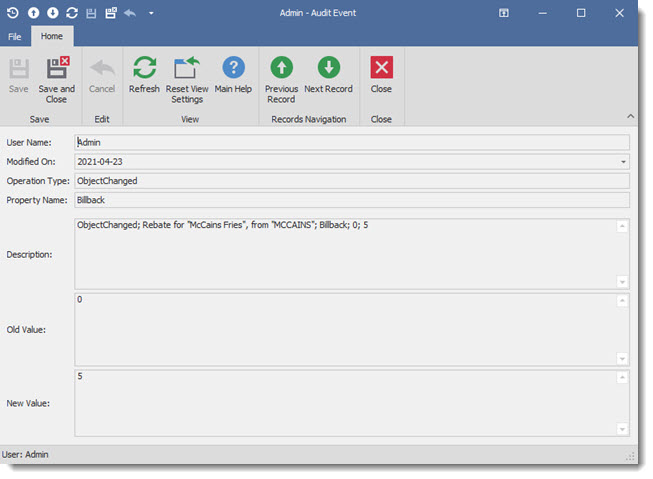653x479 pixels.
Task: Open the quick access toolbar customize dropdown
Action: pos(151,13)
